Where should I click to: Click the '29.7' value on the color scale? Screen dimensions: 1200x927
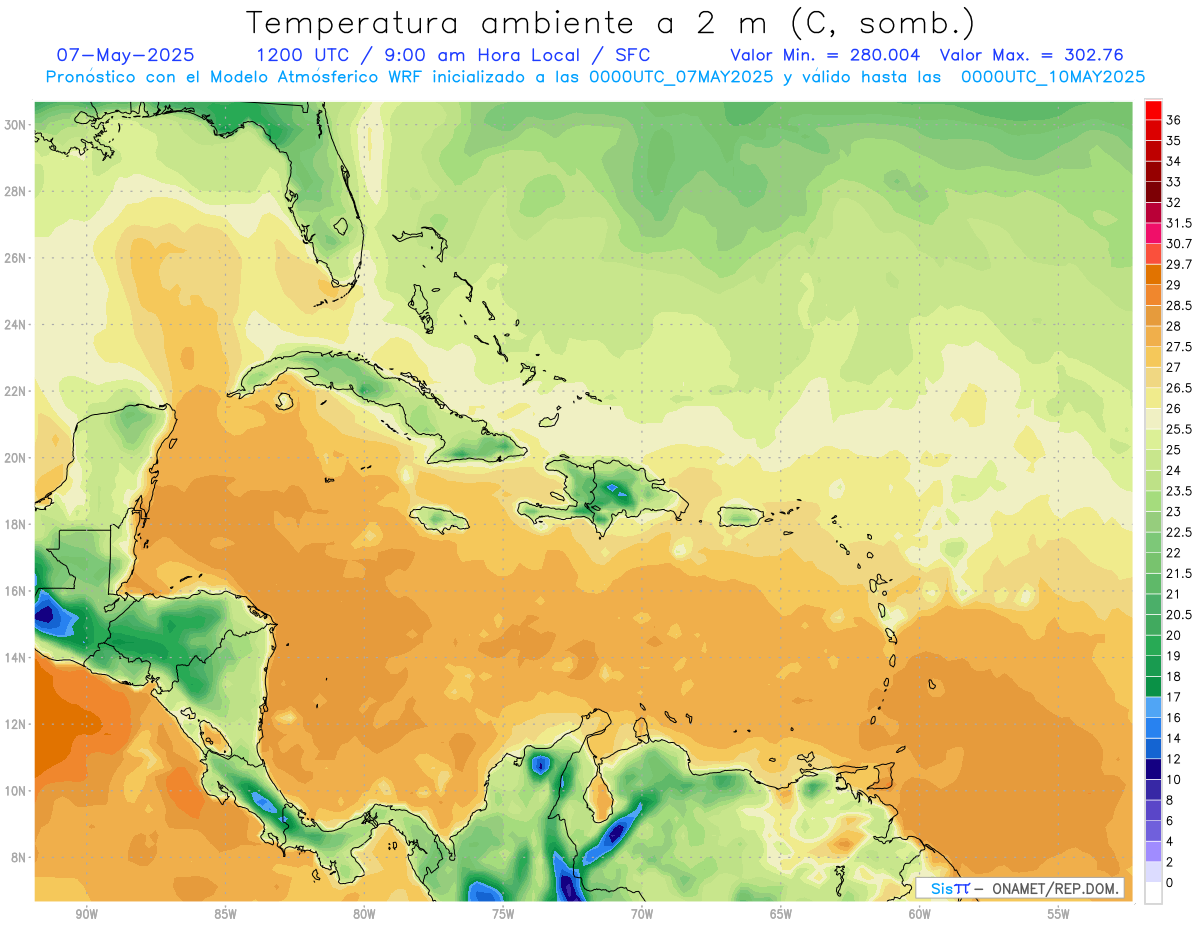(x=1179, y=264)
